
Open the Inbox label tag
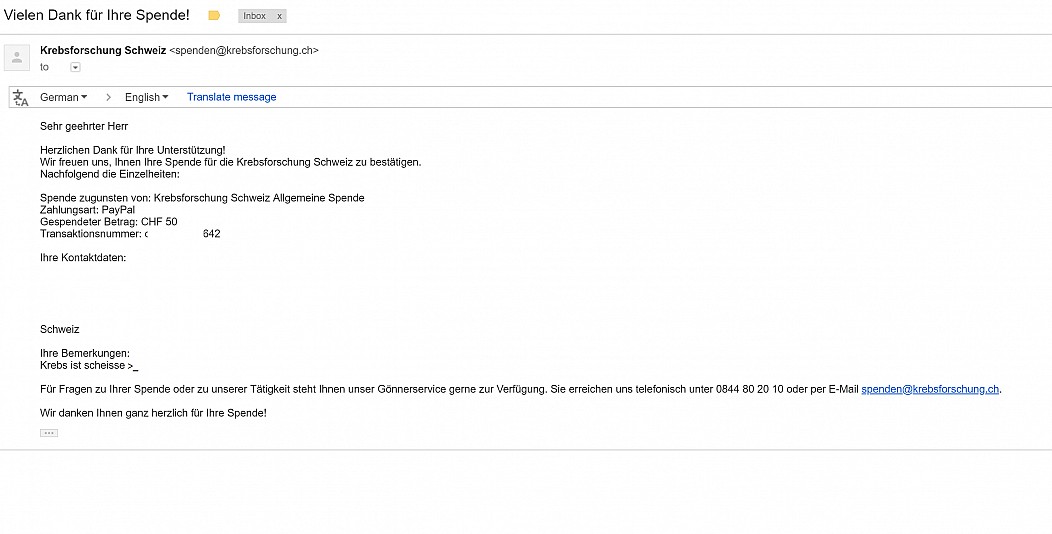click(255, 16)
